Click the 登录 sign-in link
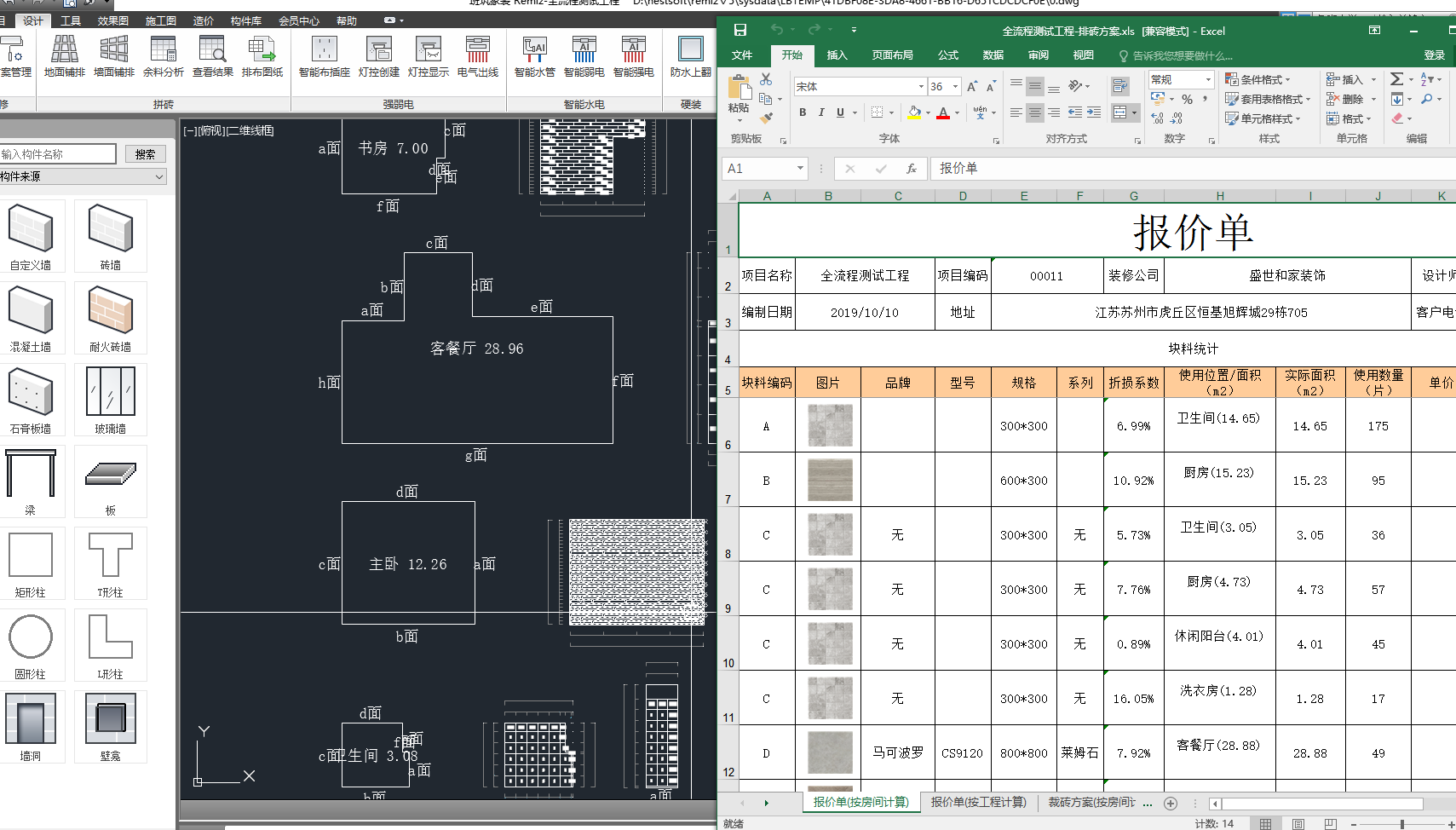 (1434, 55)
